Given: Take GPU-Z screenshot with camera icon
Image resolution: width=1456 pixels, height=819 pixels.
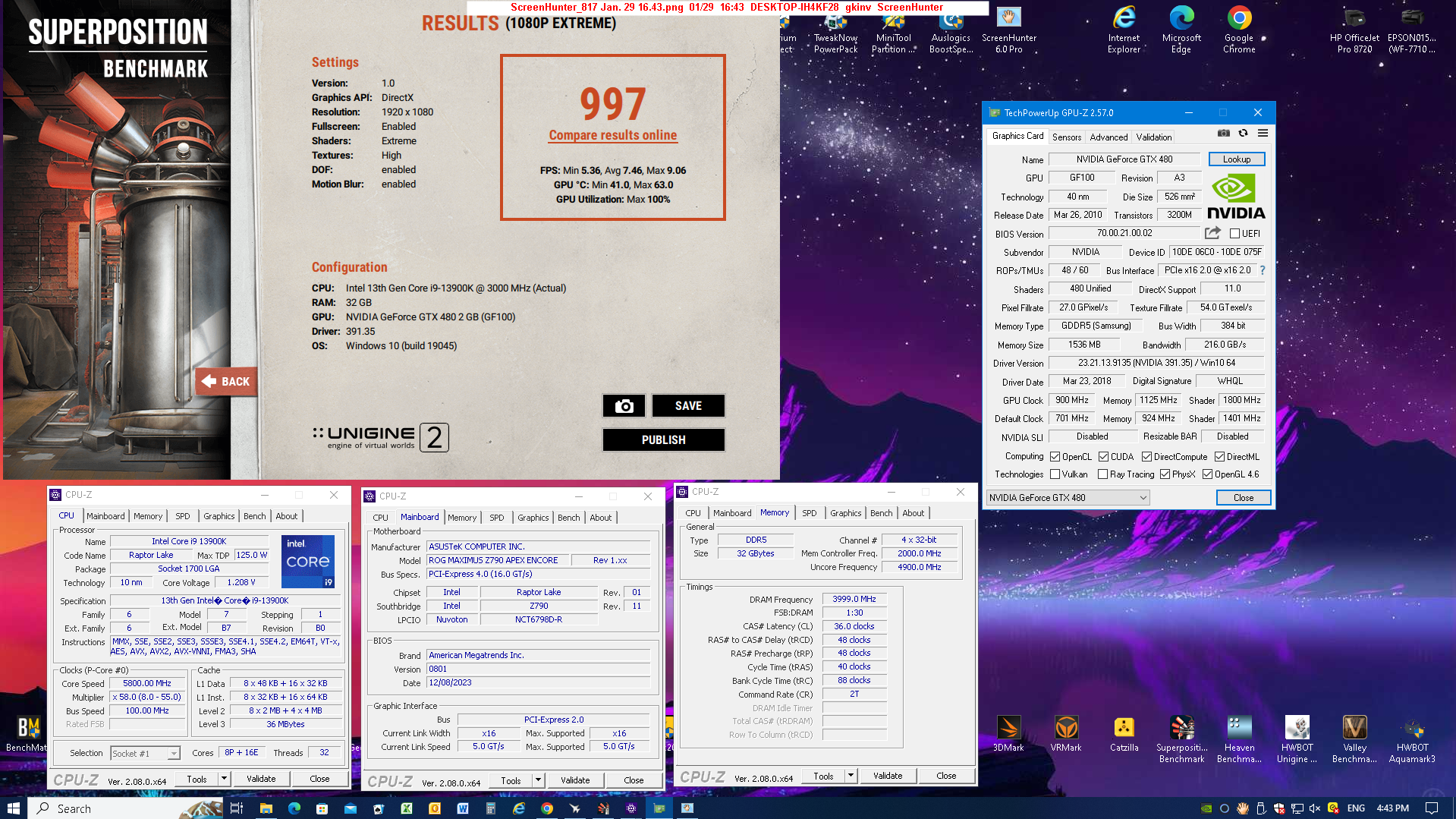Looking at the screenshot, I should point(1223,133).
